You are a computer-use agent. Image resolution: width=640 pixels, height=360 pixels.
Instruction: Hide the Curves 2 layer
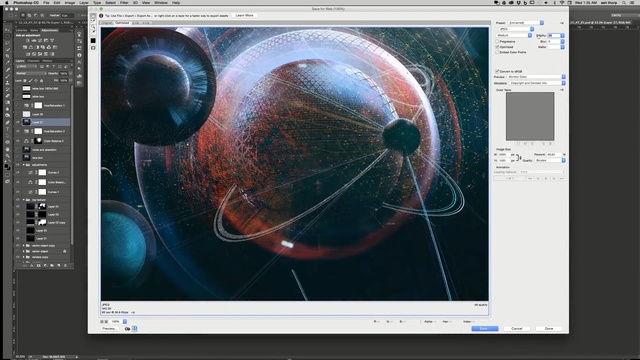[18, 172]
